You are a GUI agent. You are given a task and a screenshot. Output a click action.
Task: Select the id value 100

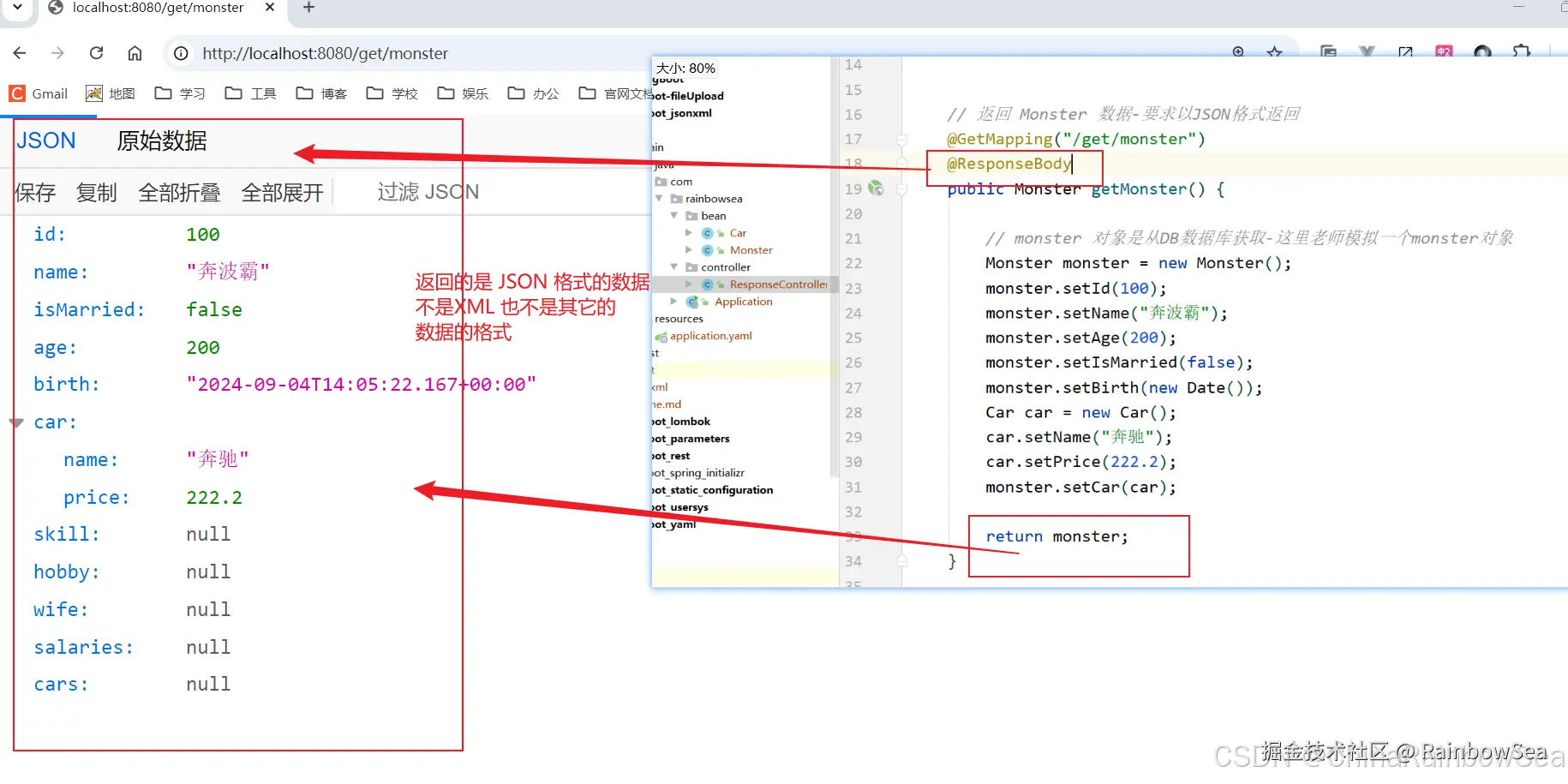203,235
